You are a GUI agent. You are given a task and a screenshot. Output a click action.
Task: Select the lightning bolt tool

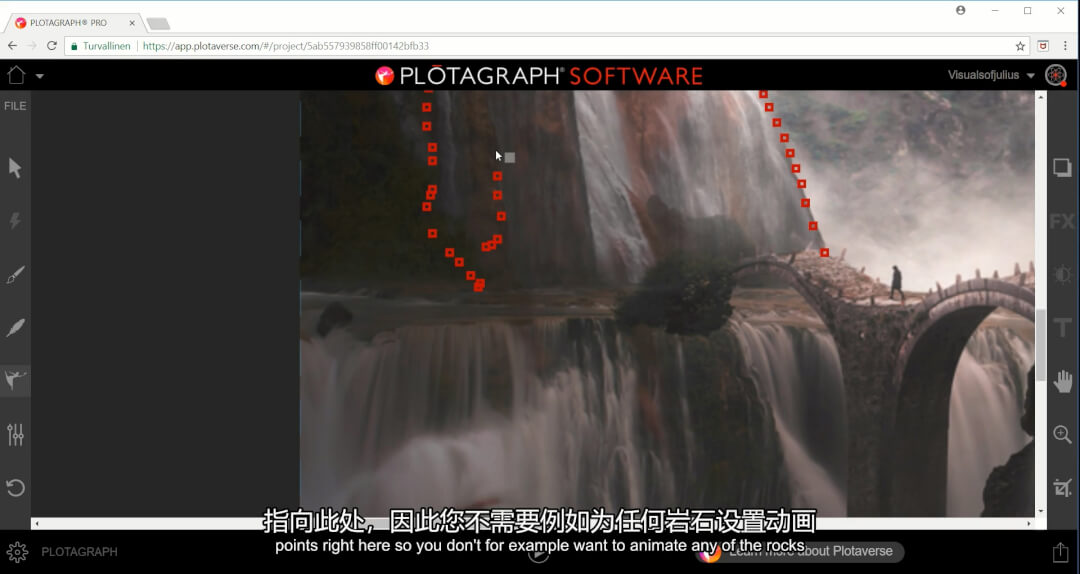click(x=14, y=221)
